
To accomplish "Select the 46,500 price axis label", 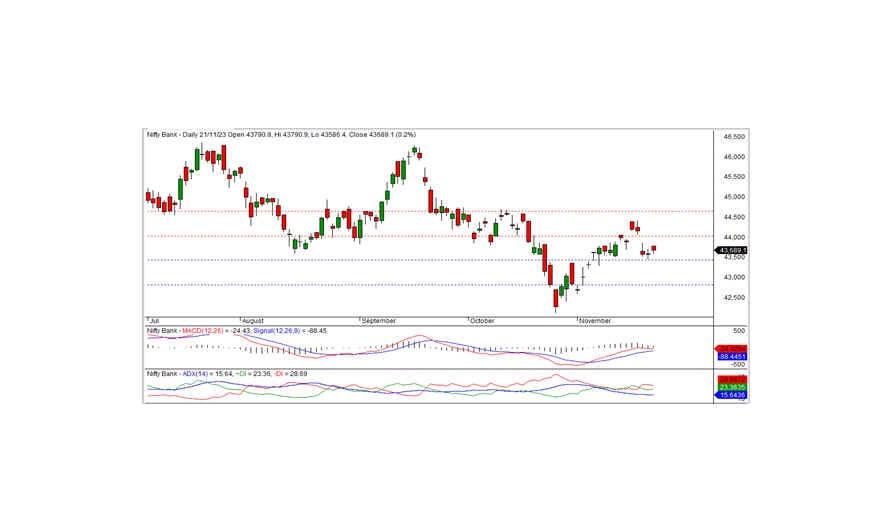I will pyautogui.click(x=734, y=137).
